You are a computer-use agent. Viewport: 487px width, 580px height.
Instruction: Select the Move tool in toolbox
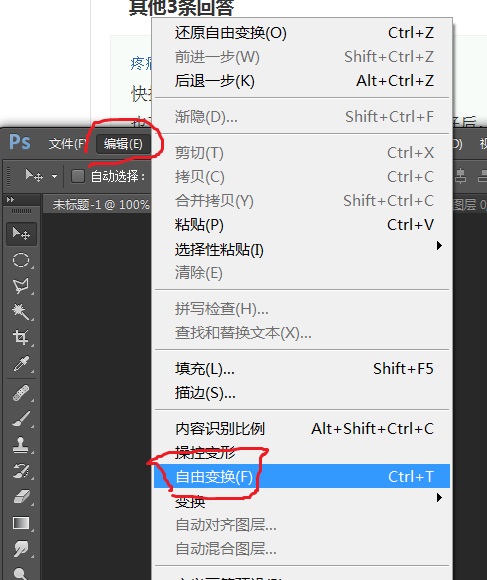21,234
